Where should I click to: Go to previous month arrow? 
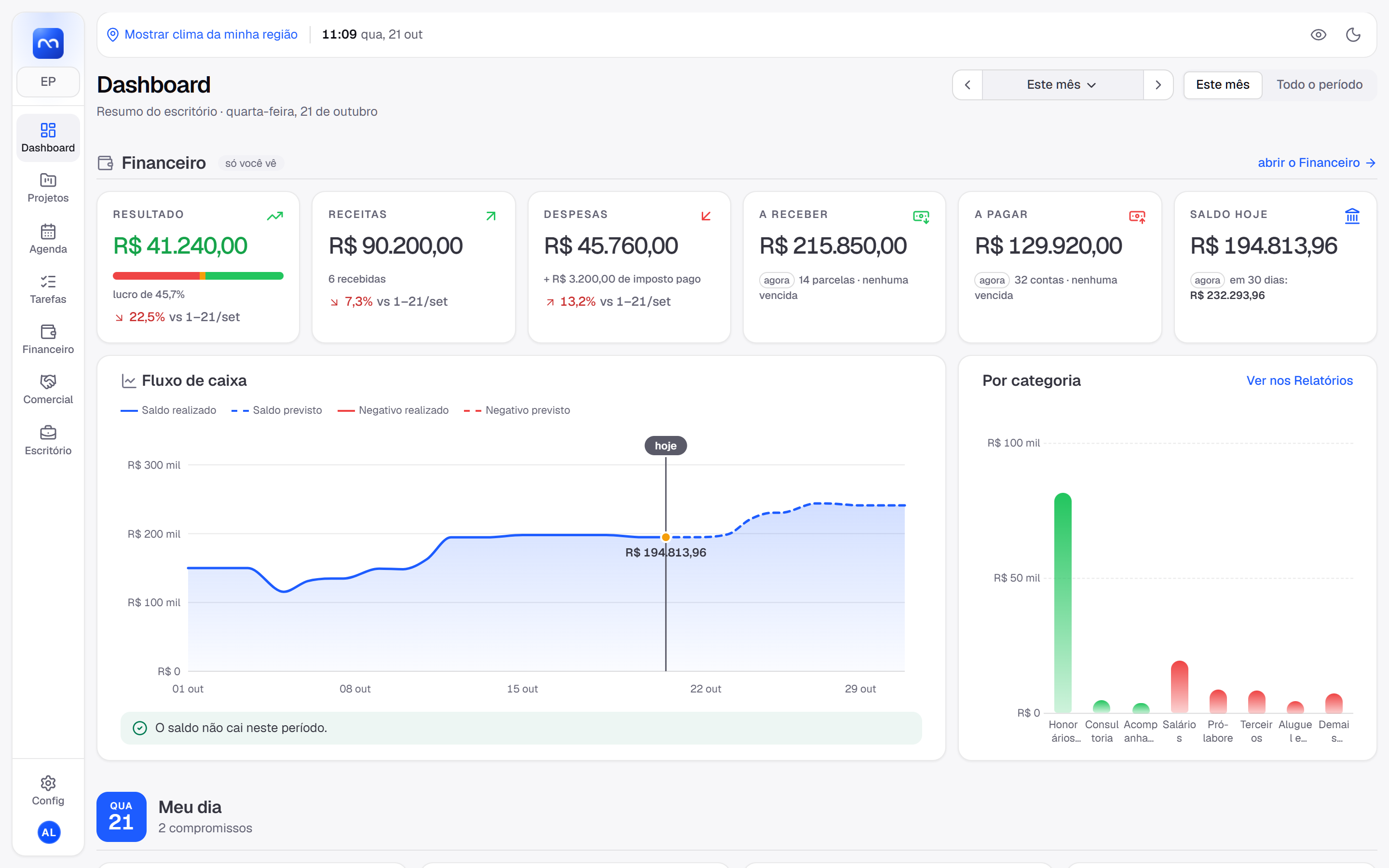pos(967,85)
